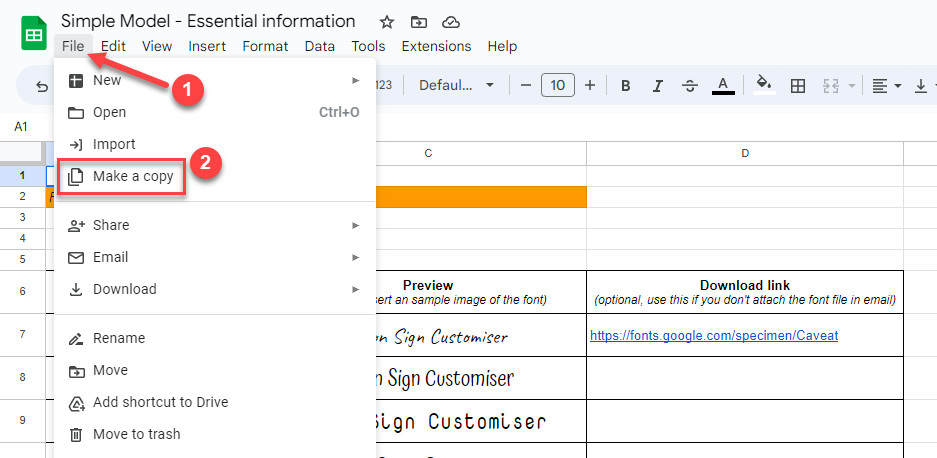The image size is (937, 458).
Task: Open the text color picker
Action: point(724,86)
